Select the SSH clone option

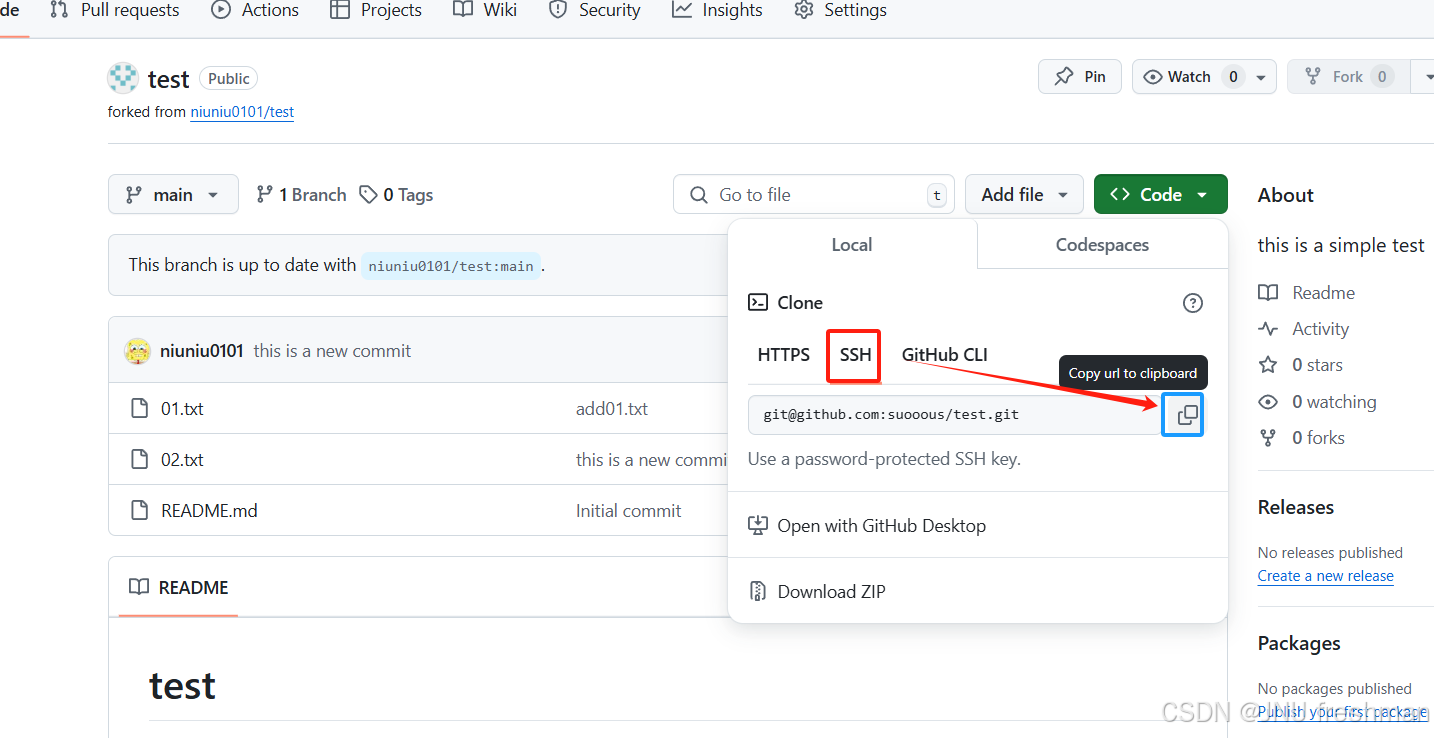(x=855, y=355)
